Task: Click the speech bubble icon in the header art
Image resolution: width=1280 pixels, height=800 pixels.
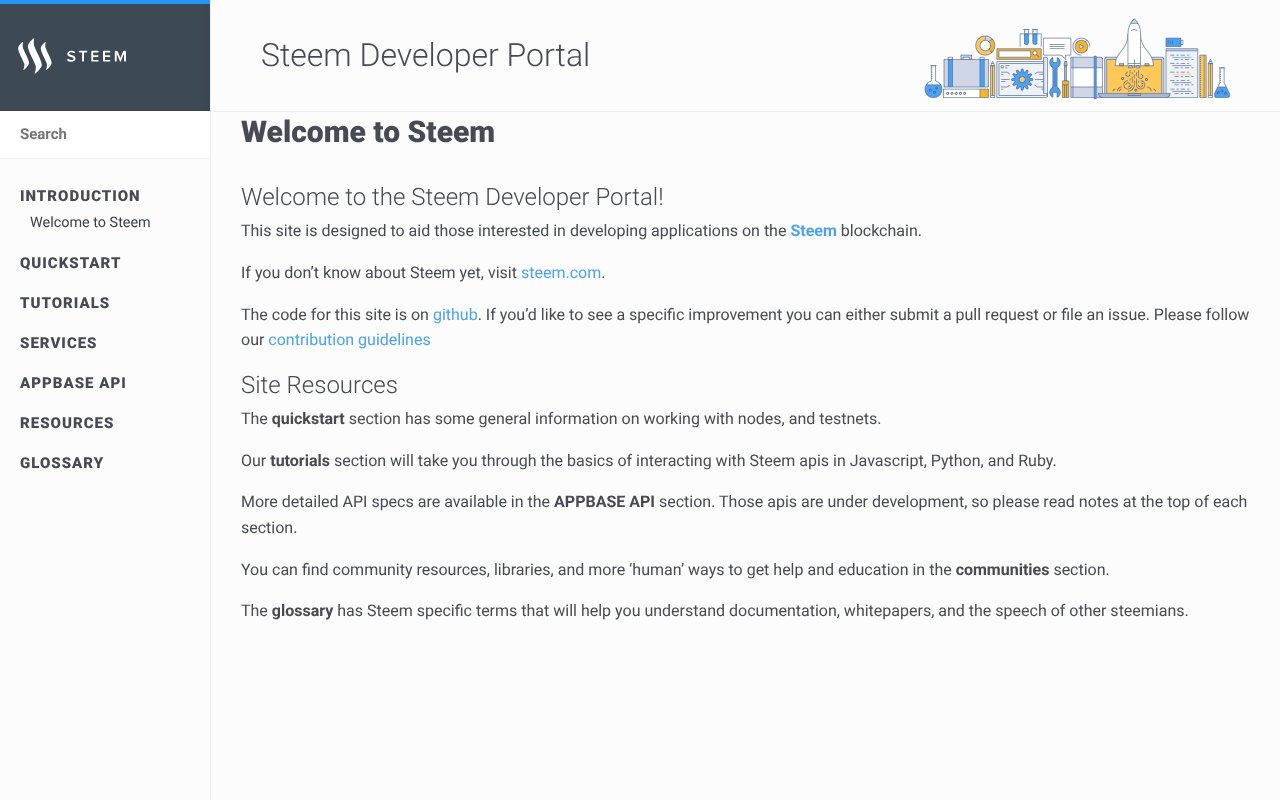Action: pyautogui.click(x=1057, y=46)
